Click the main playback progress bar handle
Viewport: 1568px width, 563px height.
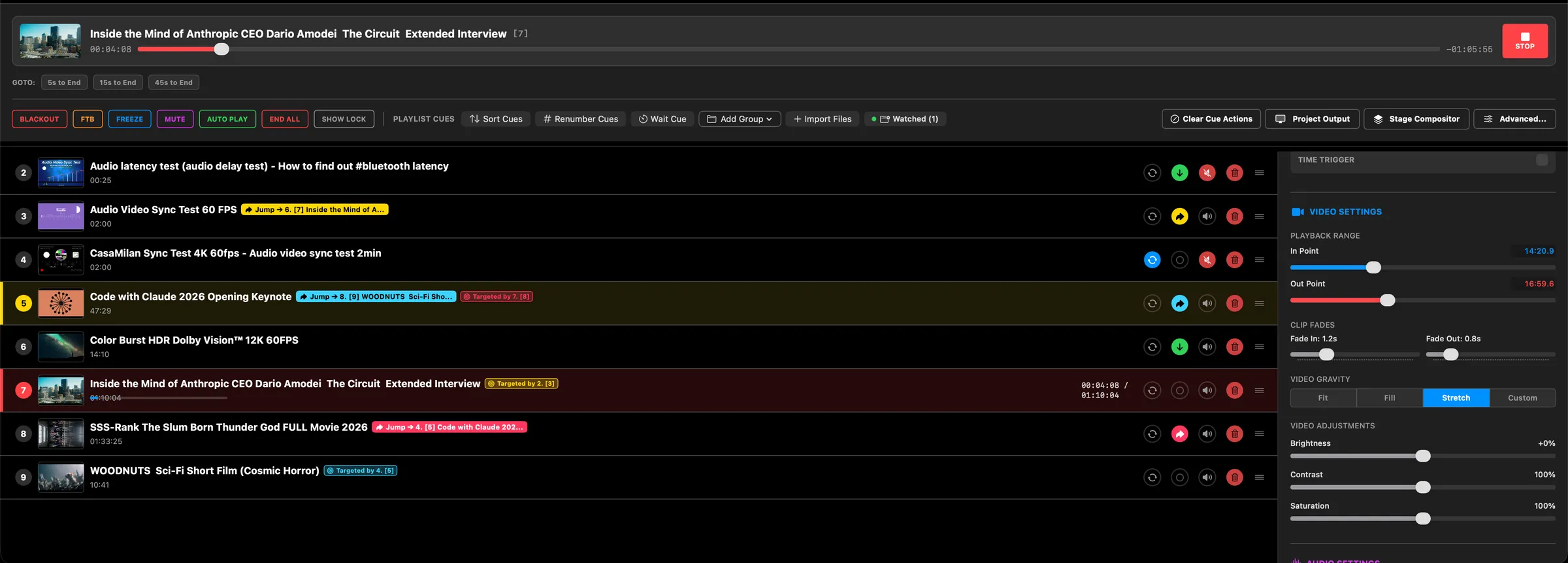[221, 49]
